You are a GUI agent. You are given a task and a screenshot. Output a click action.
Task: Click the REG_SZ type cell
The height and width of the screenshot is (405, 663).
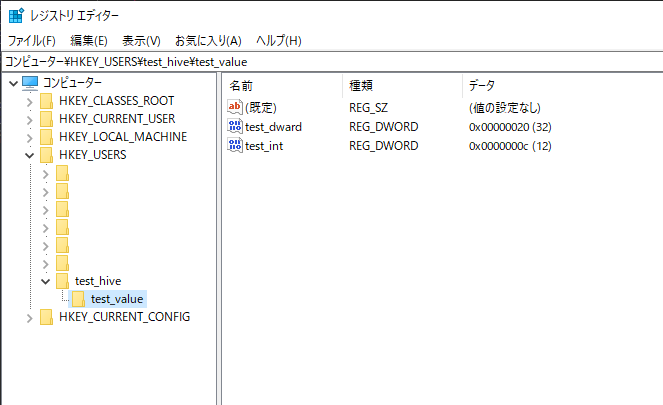click(368, 108)
